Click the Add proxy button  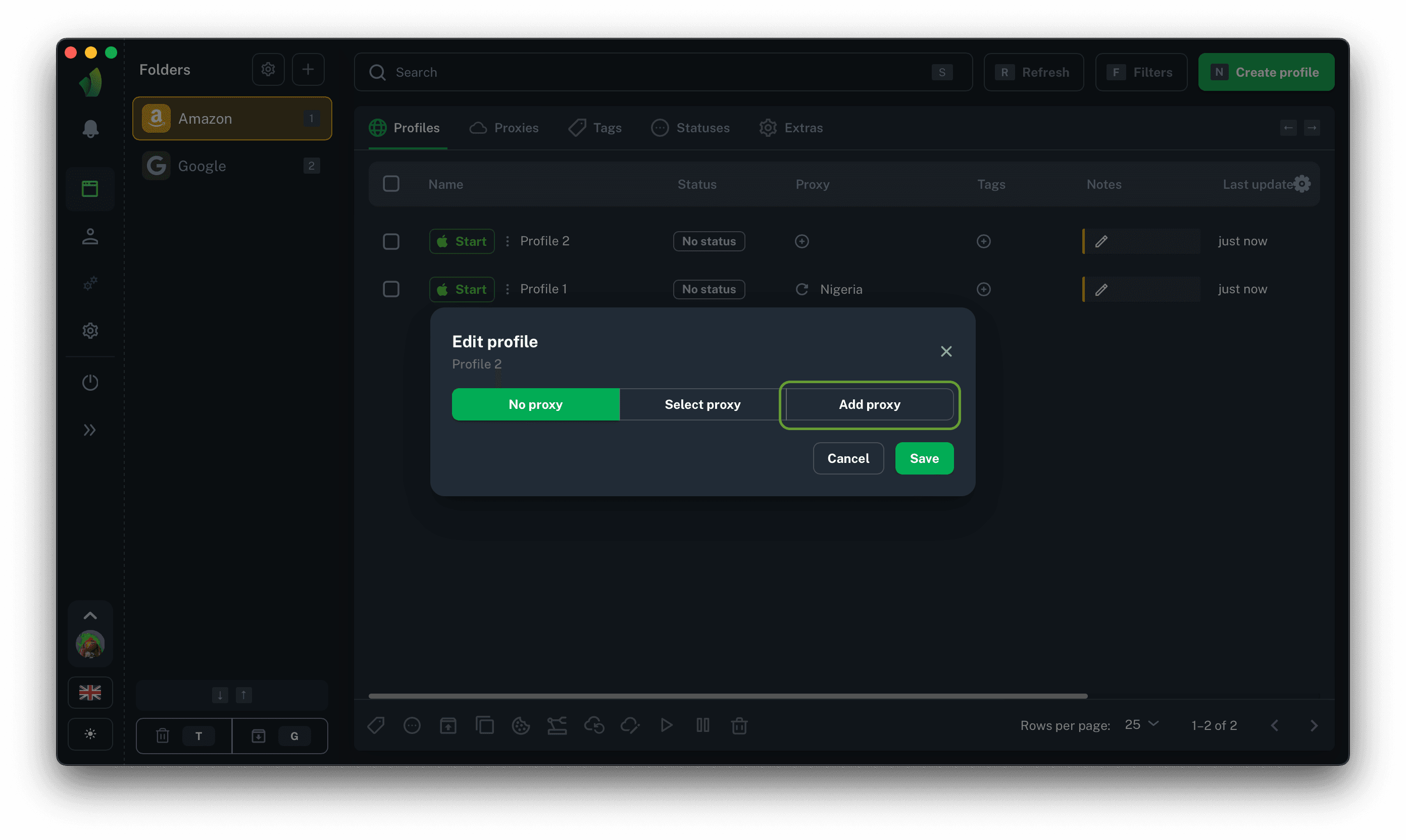(869, 405)
